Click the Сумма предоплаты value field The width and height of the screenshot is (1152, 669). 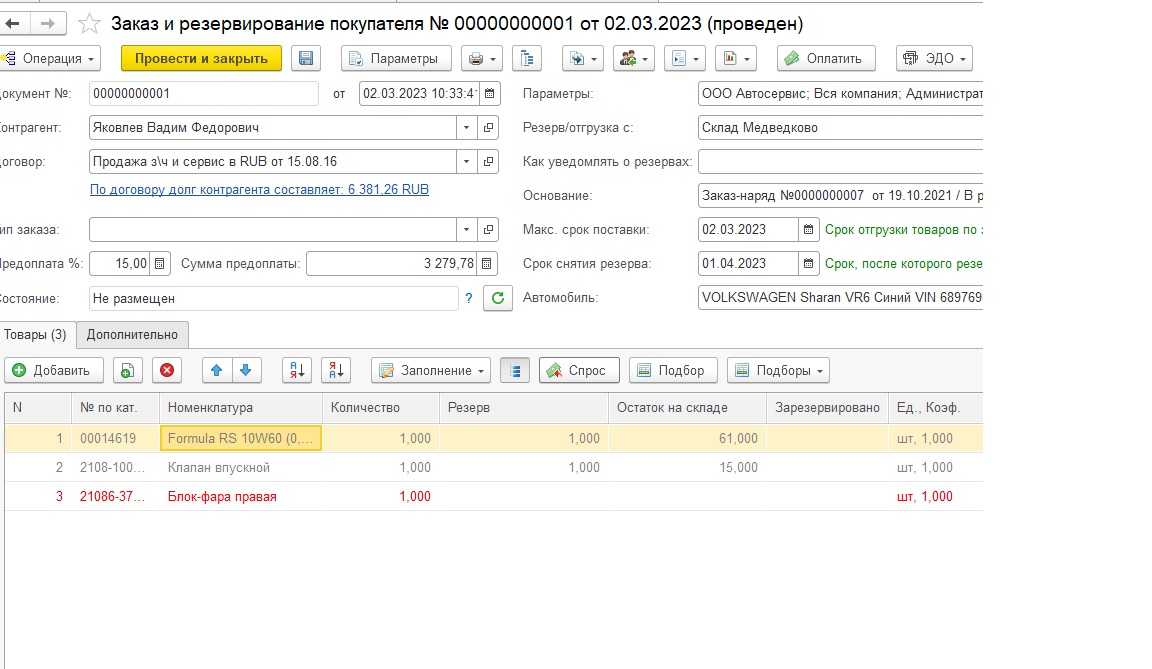pos(392,264)
